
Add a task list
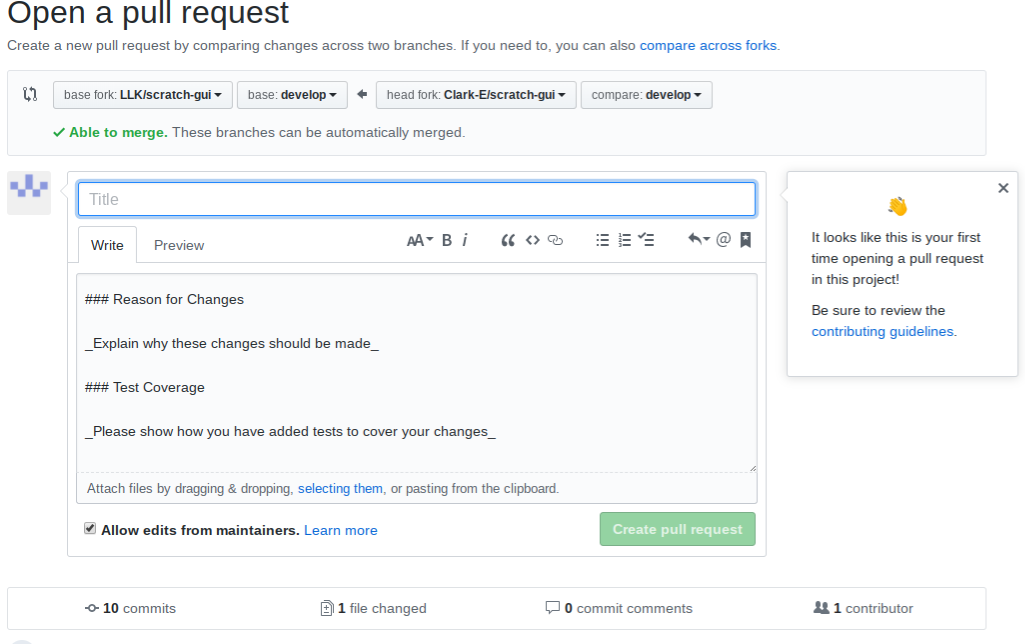[x=647, y=240]
